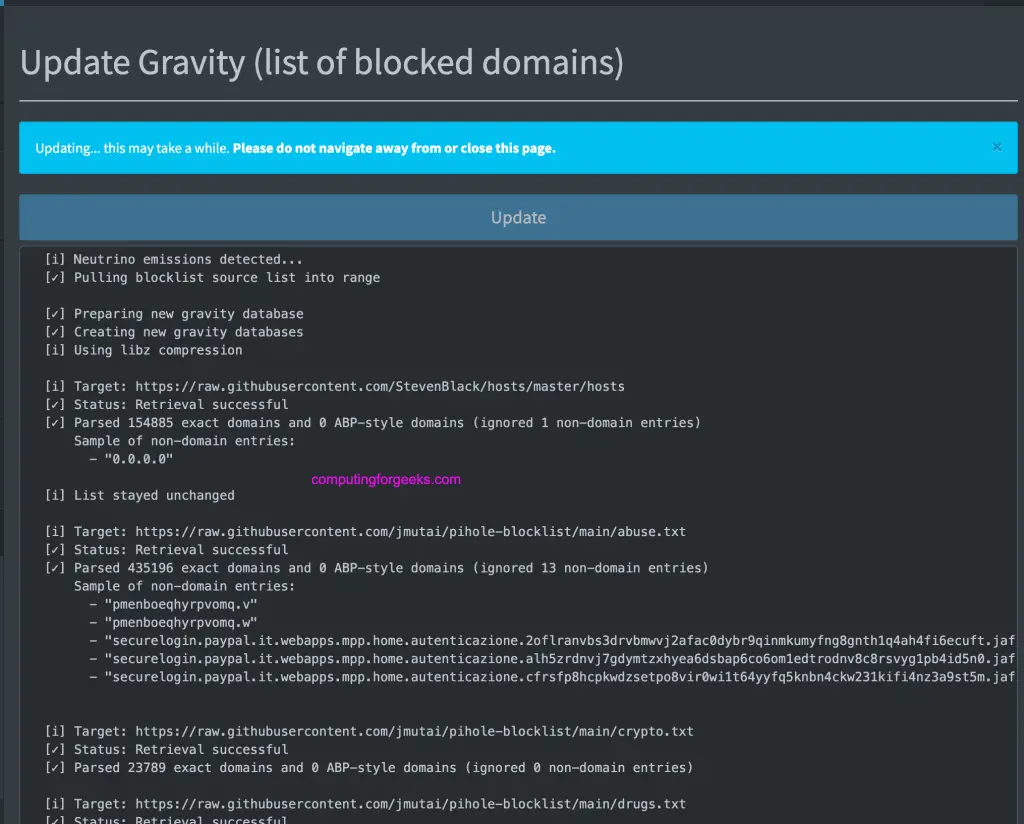The height and width of the screenshot is (824, 1024).
Task: Click the "Creating new gravity databases" line
Action: (174, 332)
